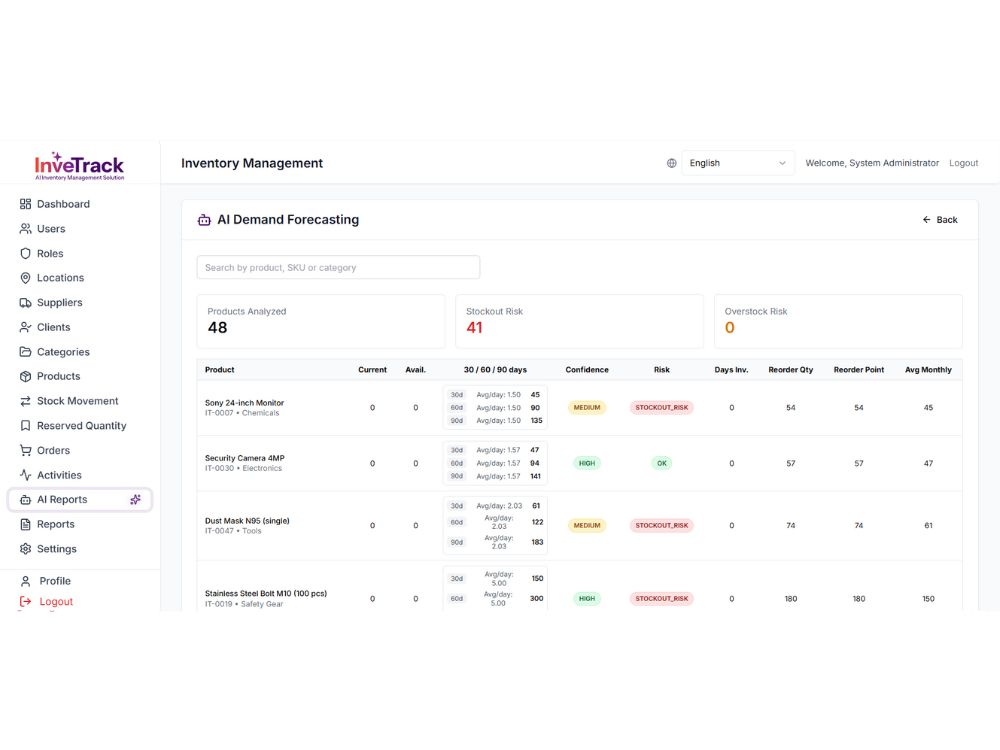Viewport: 1000px width, 750px height.
Task: Click the InveTrack logo
Action: (x=79, y=166)
